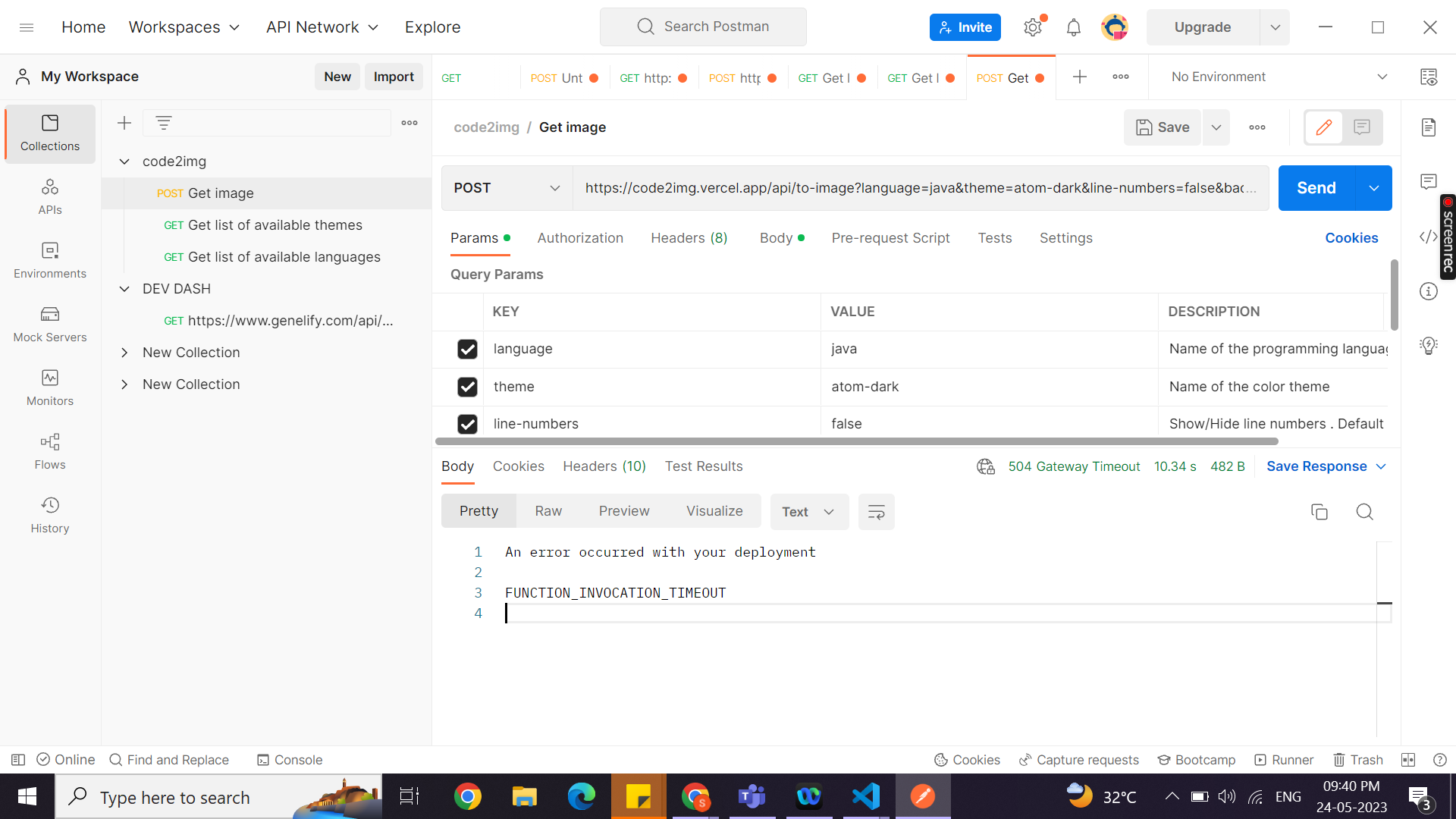Open the POST method dropdown
The width and height of the screenshot is (1456, 819).
point(555,187)
